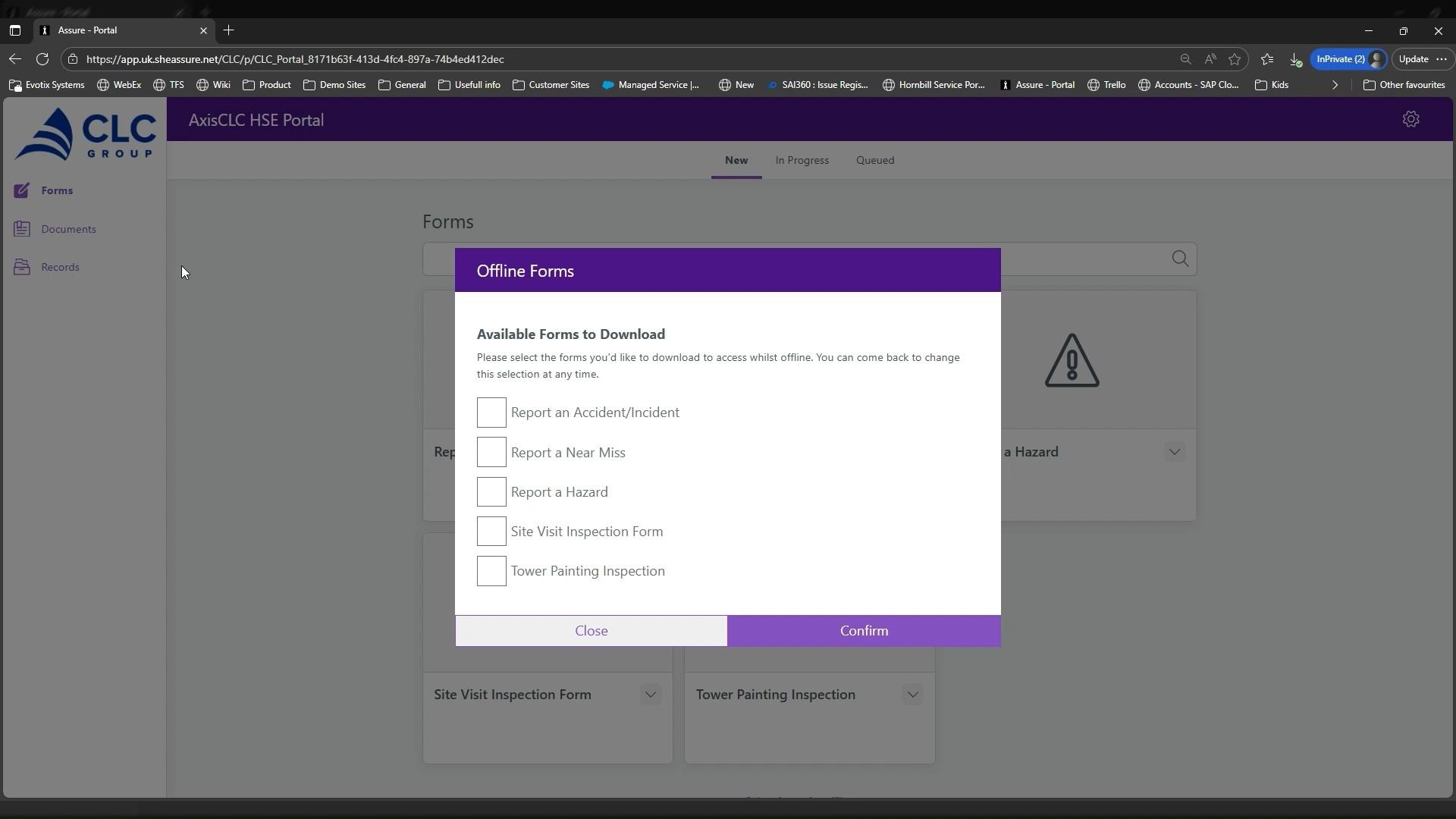Expand Report a Hazard card chevron
Viewport: 1456px width, 819px height.
click(x=1174, y=452)
